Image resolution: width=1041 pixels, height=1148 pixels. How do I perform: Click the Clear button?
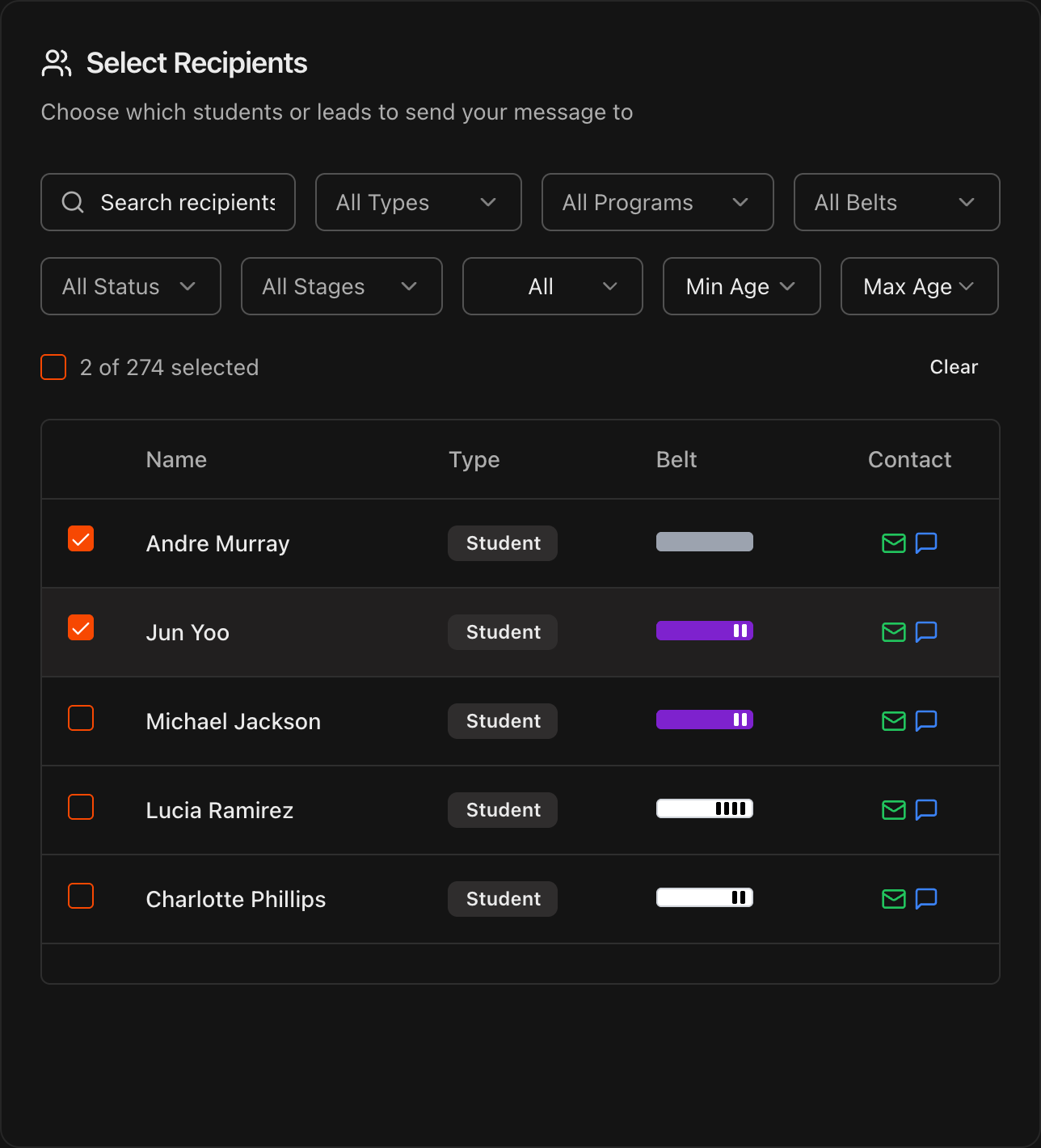click(x=954, y=367)
